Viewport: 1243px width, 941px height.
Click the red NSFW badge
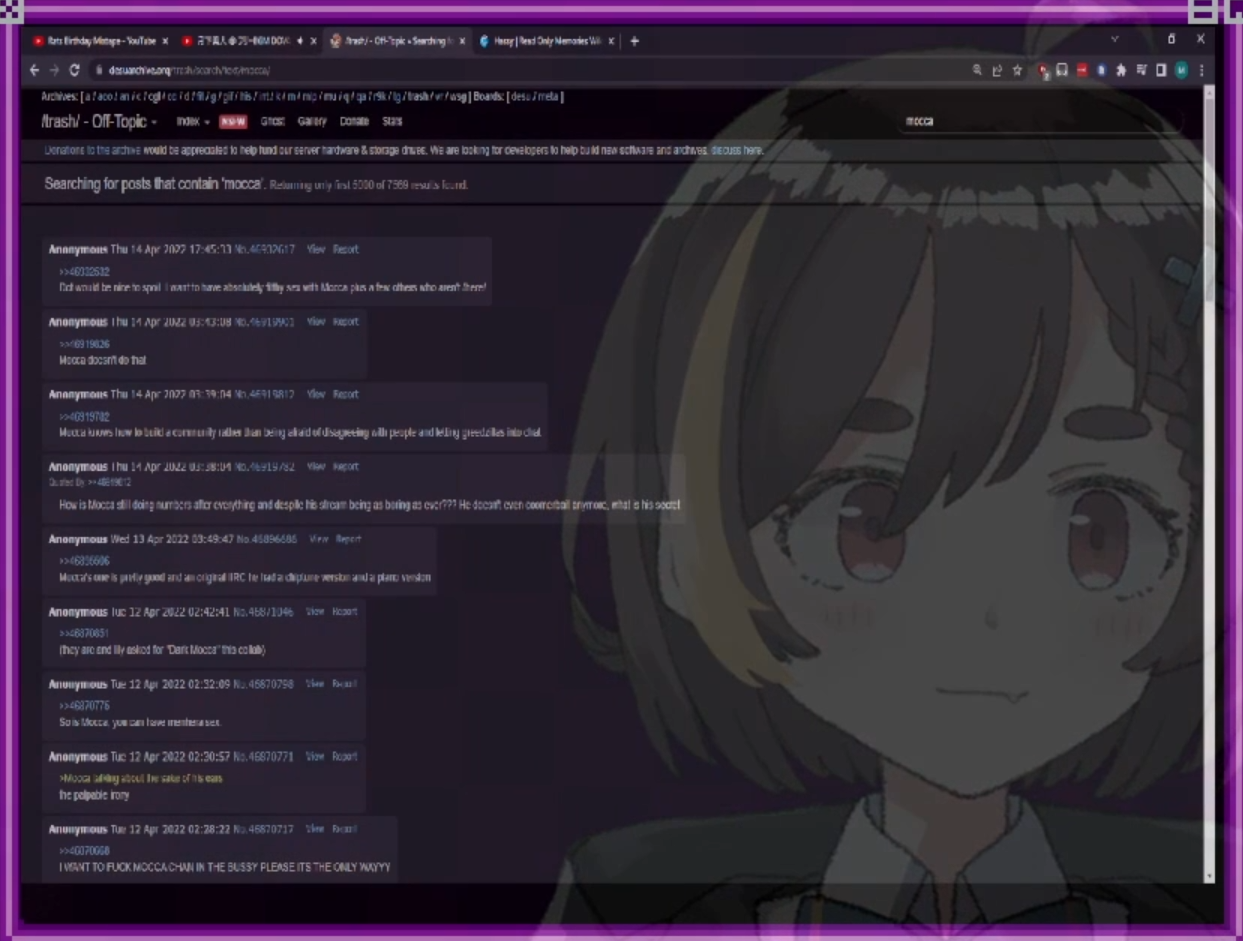pyautogui.click(x=233, y=122)
